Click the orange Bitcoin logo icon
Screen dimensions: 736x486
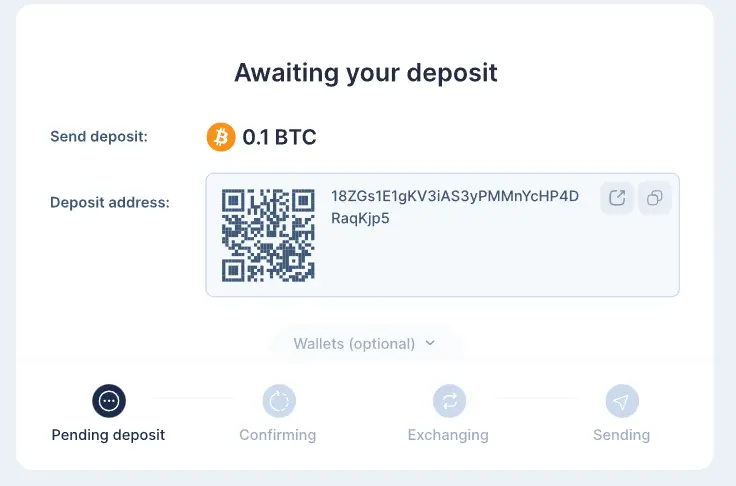pyautogui.click(x=221, y=137)
